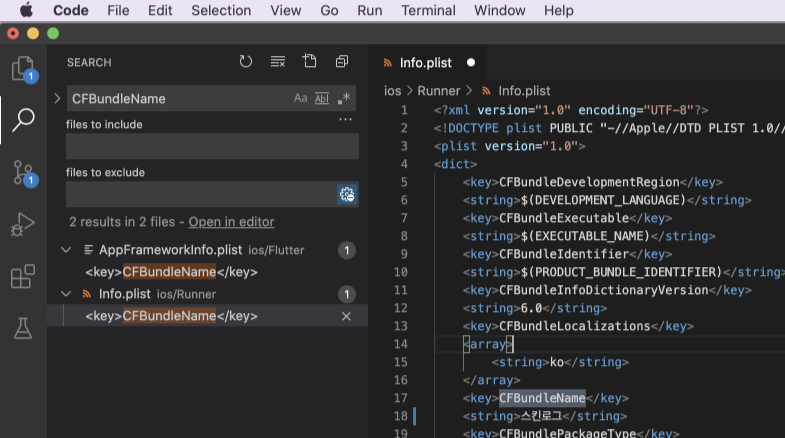Viewport: 785px width, 438px height.
Task: Dismiss the Info.plist CFBundleName match
Action: [346, 316]
